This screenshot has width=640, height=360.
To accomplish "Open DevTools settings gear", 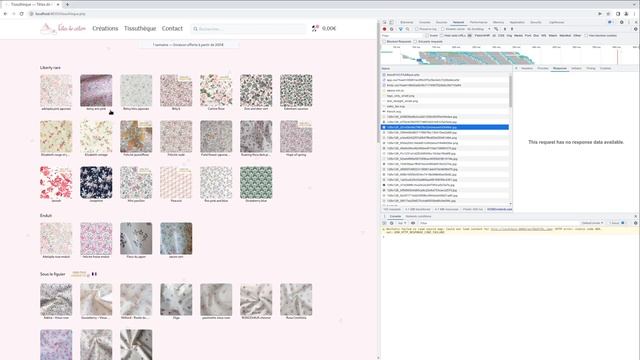I will (x=622, y=22).
